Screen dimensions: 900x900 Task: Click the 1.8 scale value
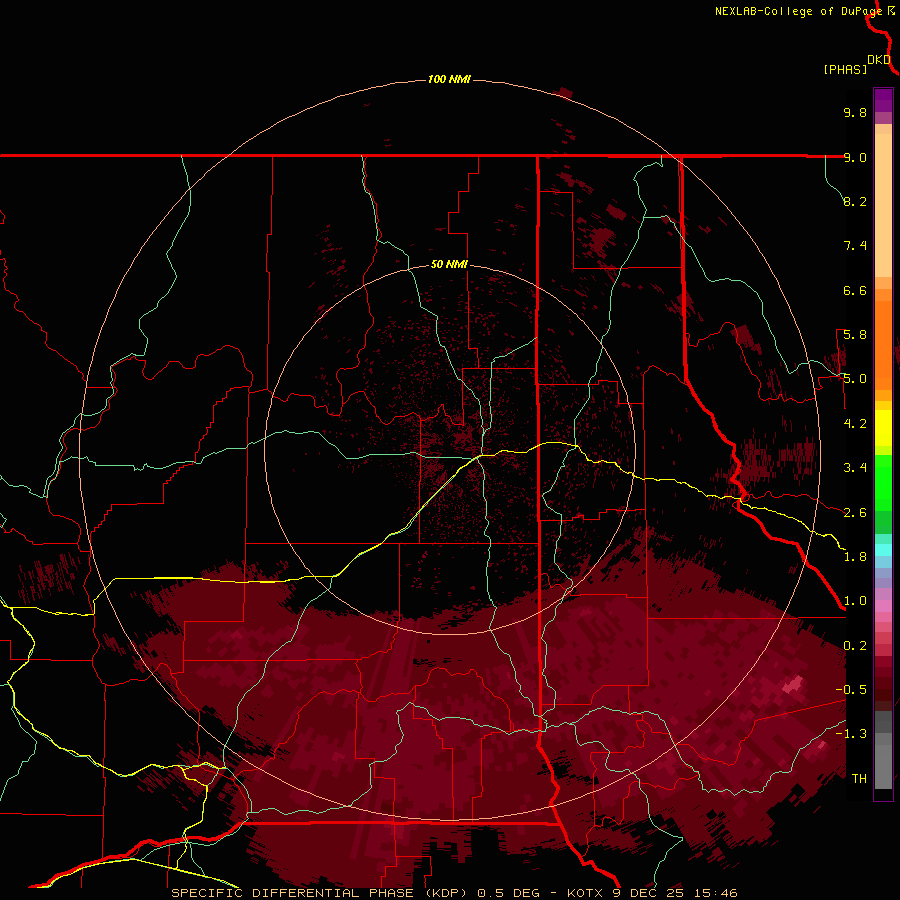coord(855,557)
